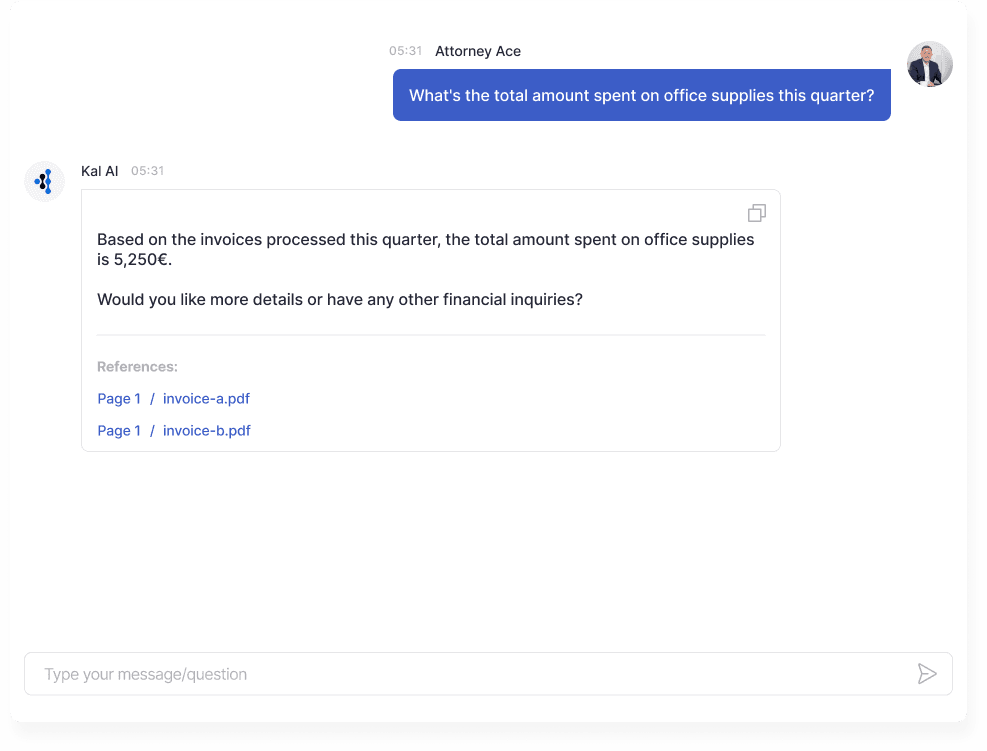Click the slash separator before invoice-a.pdf
The image size is (987, 751).
tap(152, 398)
